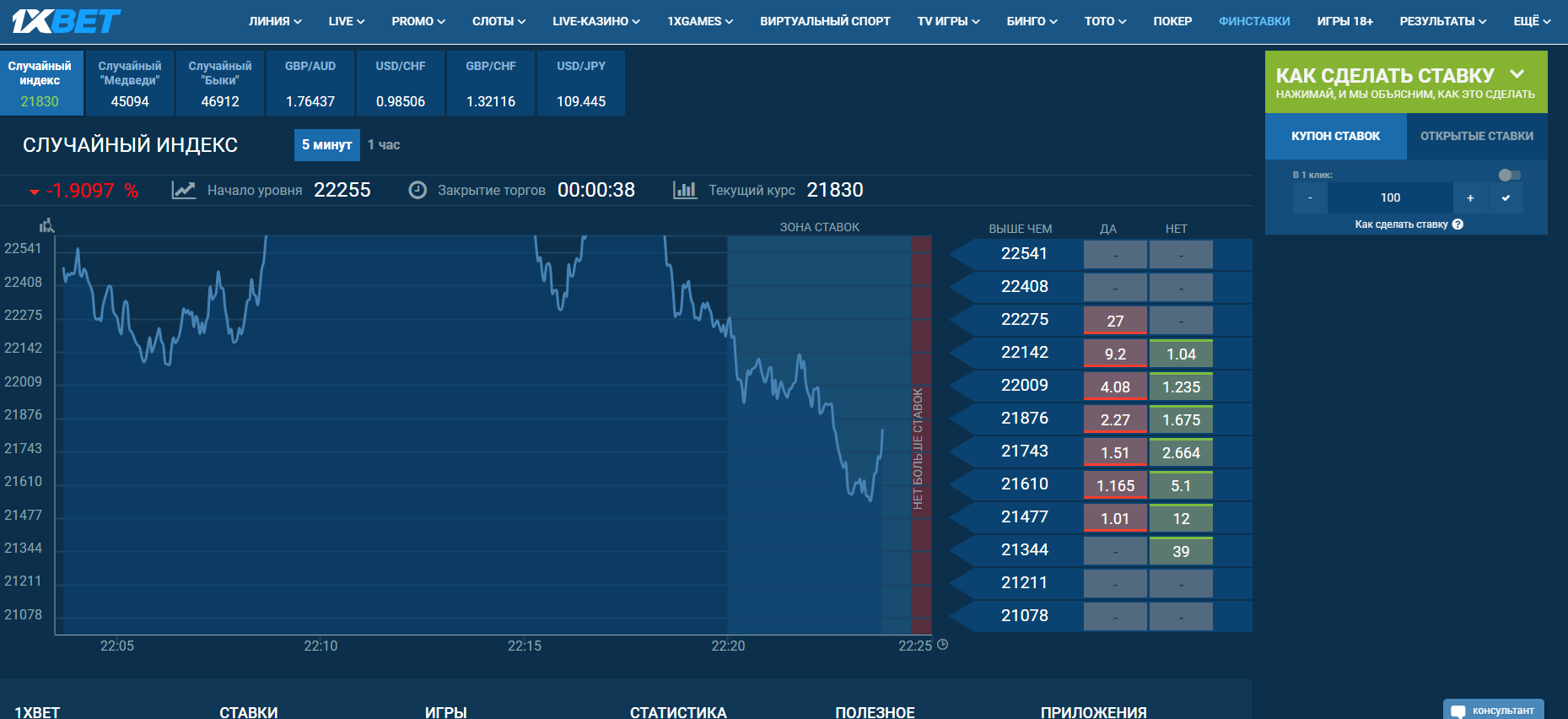This screenshot has width=1568, height=719.
Task: Decrease bet amount with minus button
Action: (x=1310, y=197)
